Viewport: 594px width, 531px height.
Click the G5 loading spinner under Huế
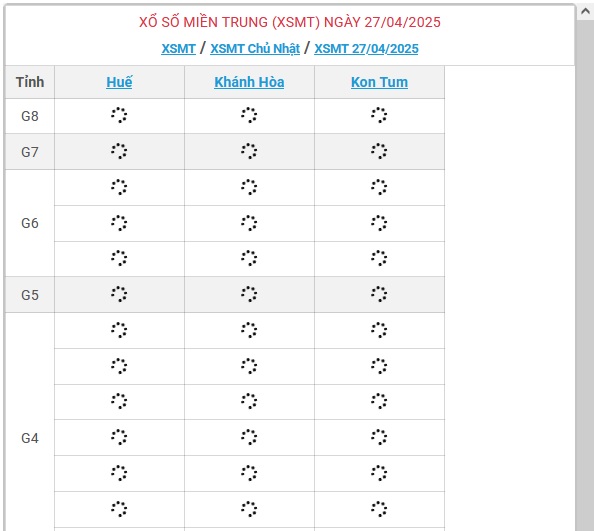pos(119,294)
